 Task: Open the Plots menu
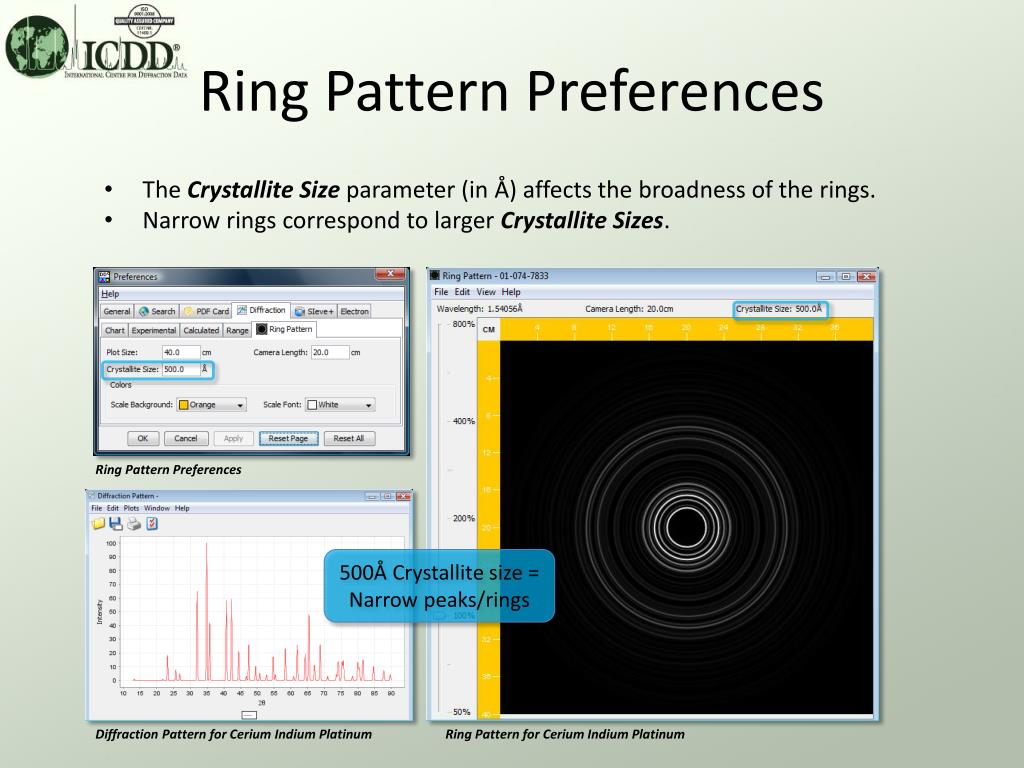(131, 508)
